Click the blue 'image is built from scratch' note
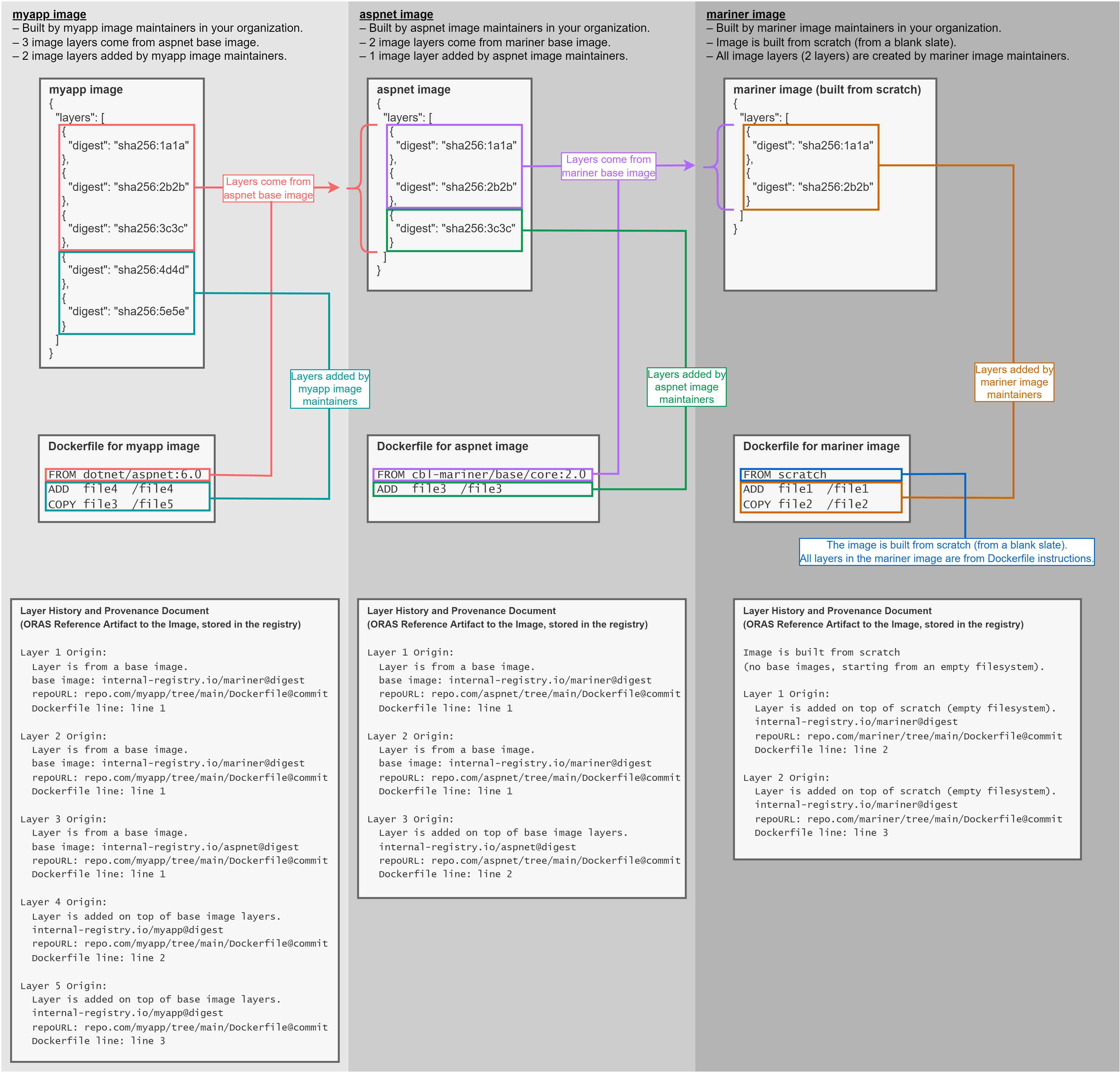Image resolution: width=1120 pixels, height=1072 pixels. pos(946,551)
